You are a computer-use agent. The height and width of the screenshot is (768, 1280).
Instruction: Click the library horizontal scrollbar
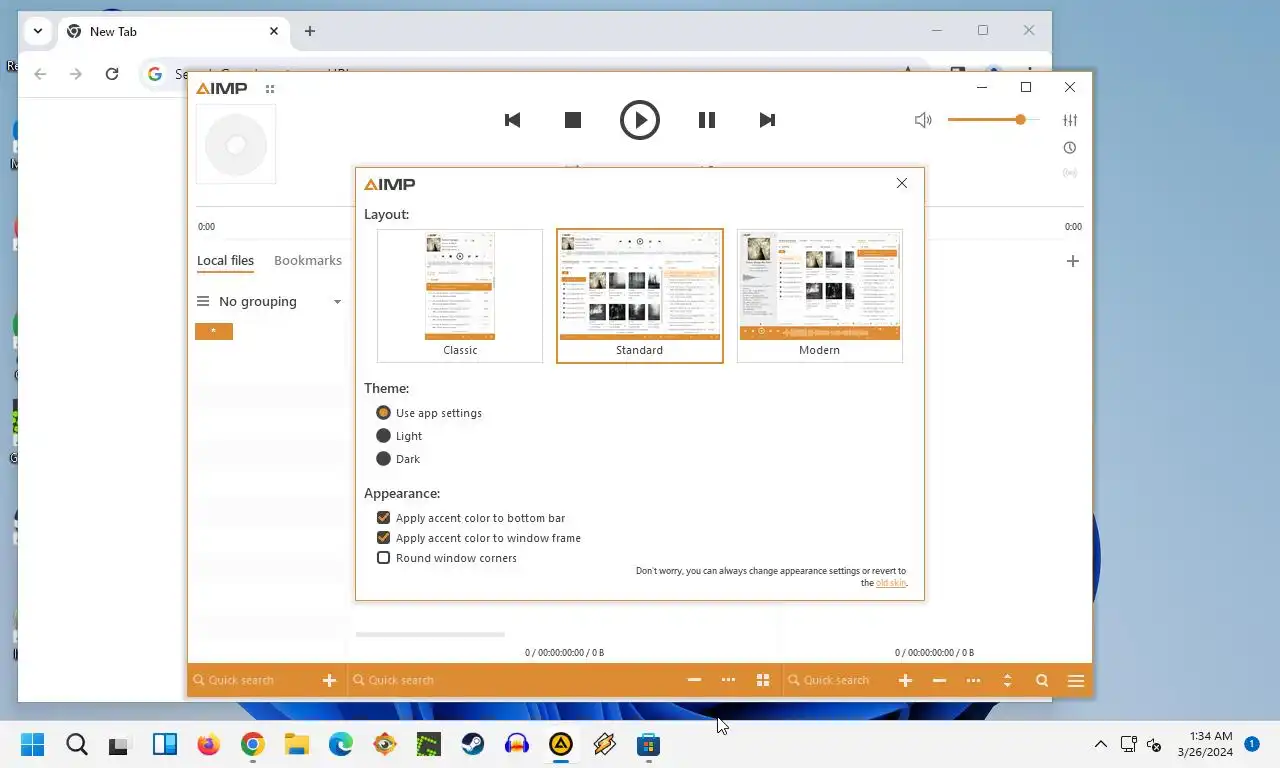430,634
